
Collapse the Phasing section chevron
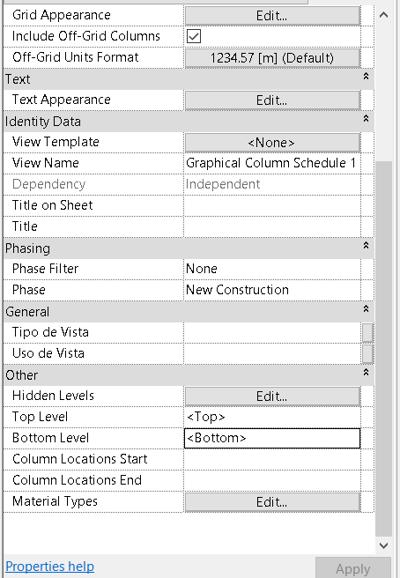point(366,246)
